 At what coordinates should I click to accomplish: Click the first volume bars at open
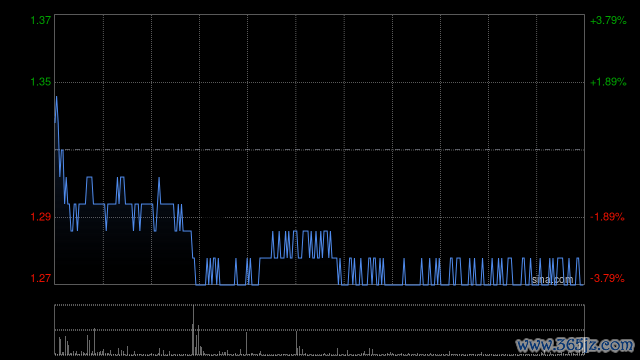(x=63, y=345)
